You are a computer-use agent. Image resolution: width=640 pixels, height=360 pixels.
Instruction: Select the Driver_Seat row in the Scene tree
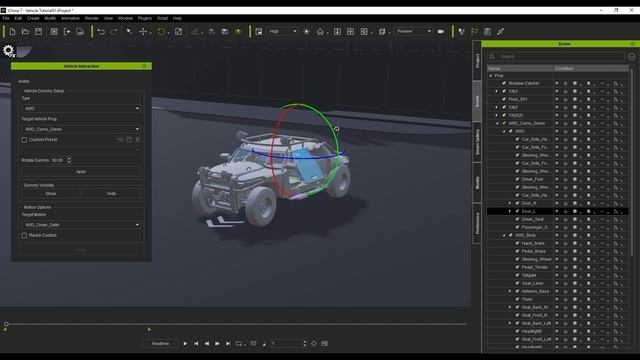[x=557, y=219]
